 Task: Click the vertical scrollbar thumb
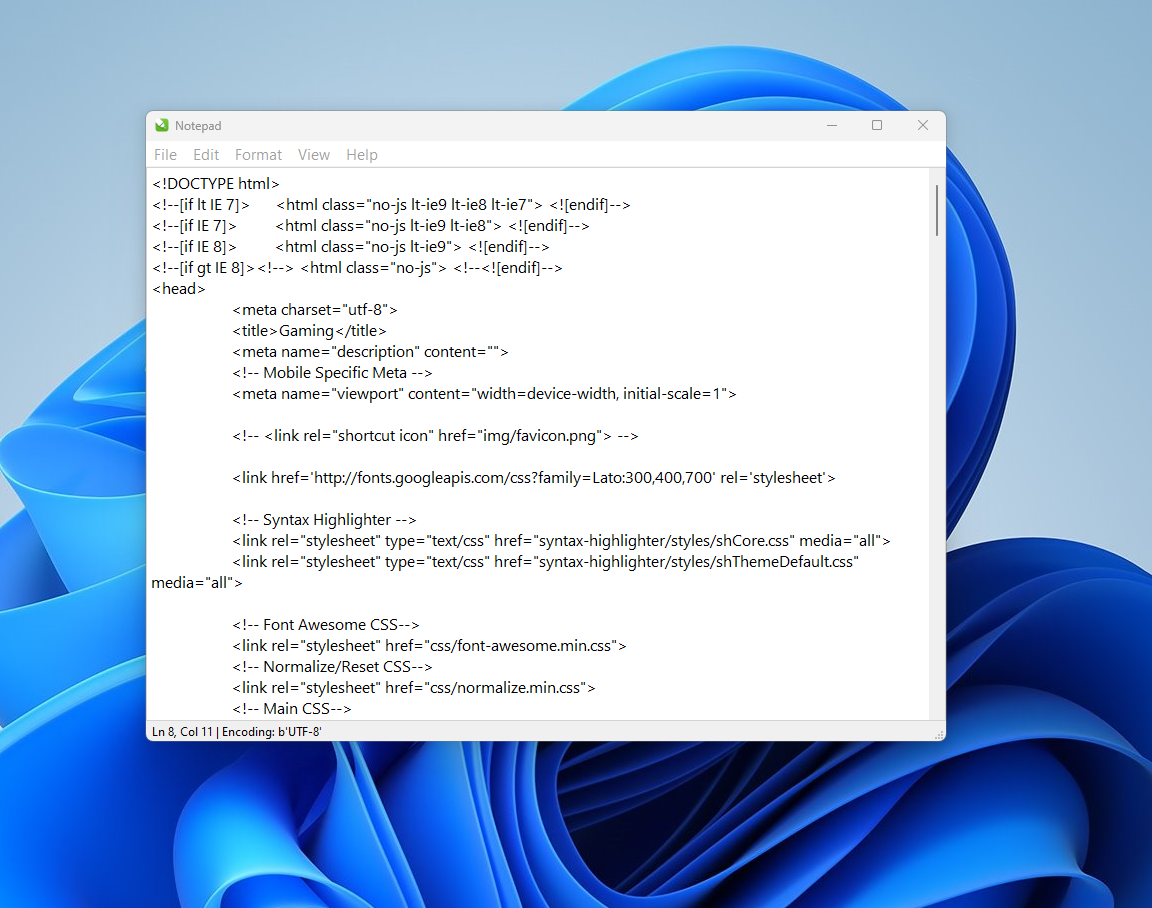[937, 210]
